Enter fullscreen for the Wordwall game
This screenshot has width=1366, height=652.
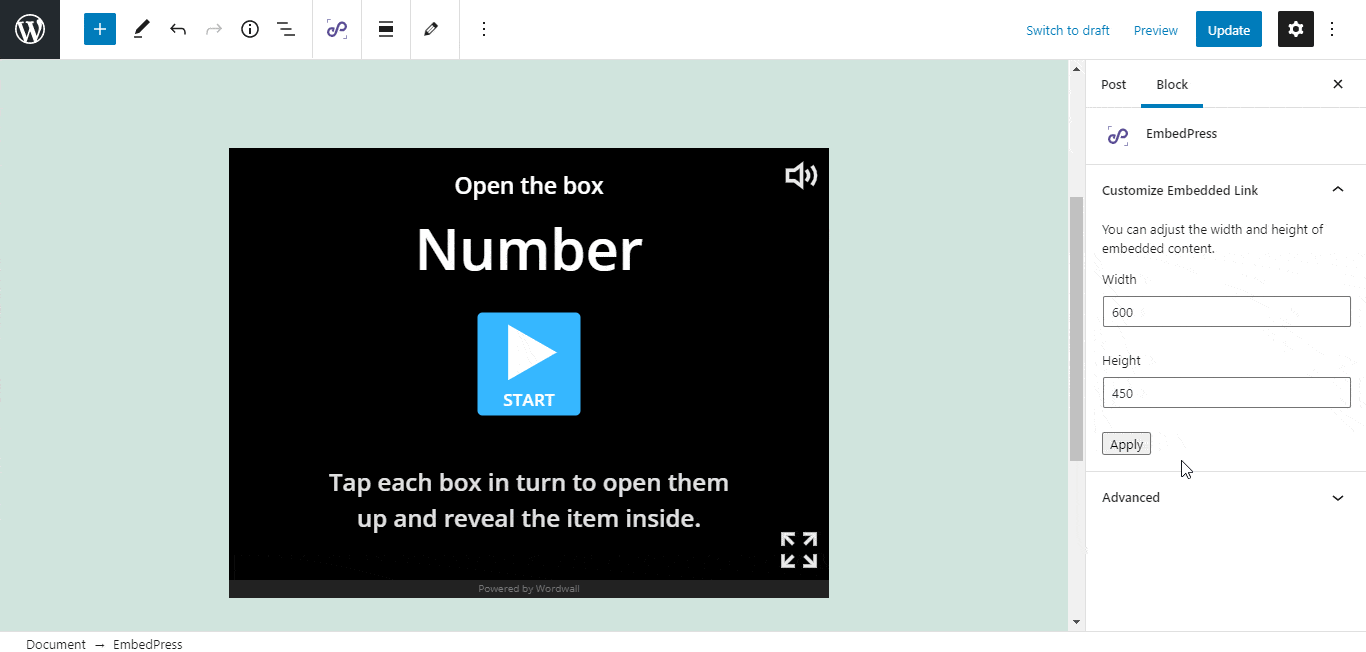coord(799,550)
